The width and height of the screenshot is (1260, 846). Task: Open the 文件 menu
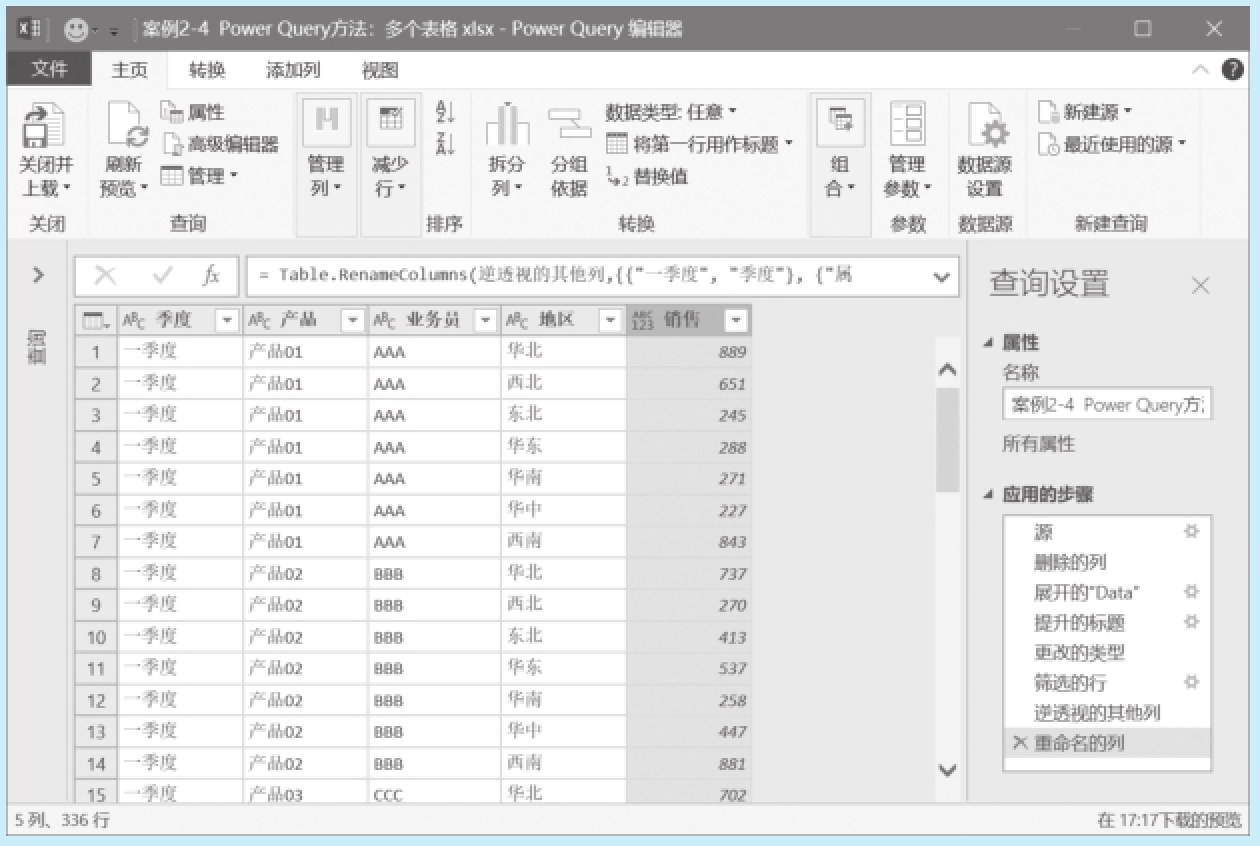coord(49,69)
